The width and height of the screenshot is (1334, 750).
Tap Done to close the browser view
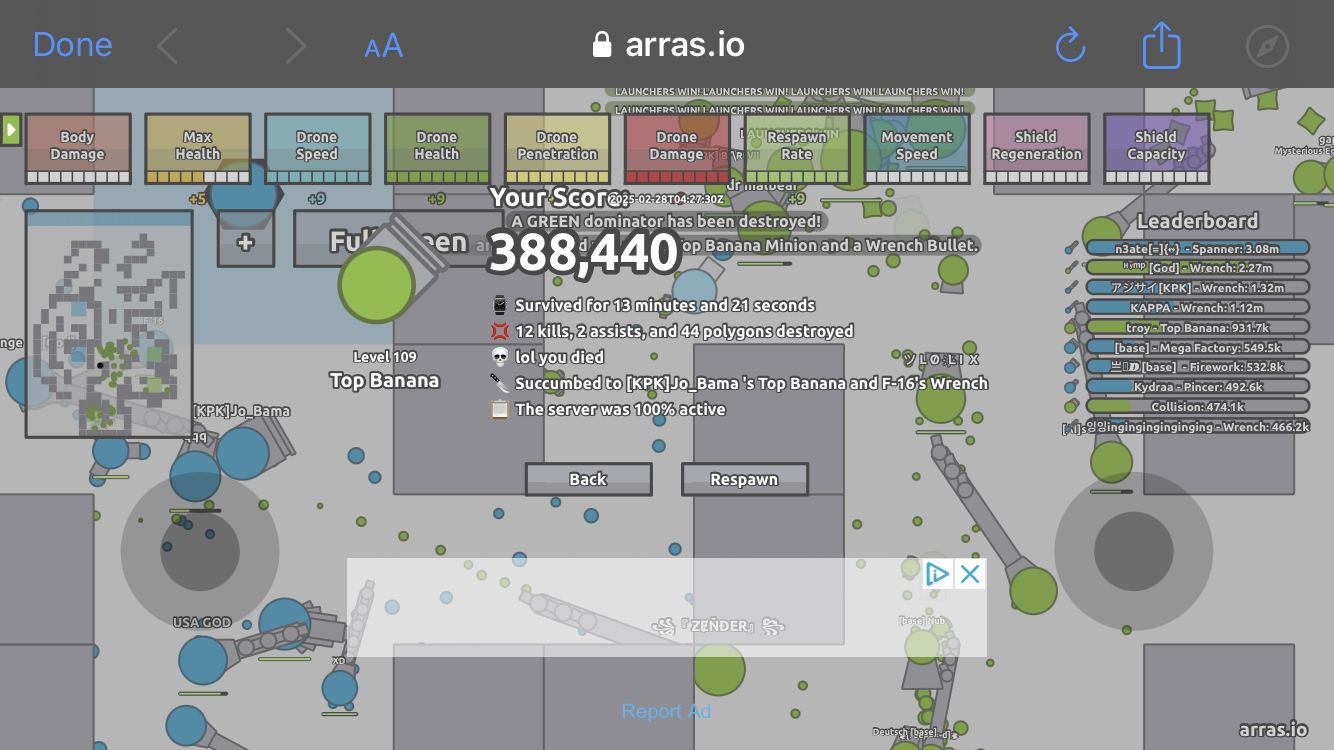click(x=72, y=45)
